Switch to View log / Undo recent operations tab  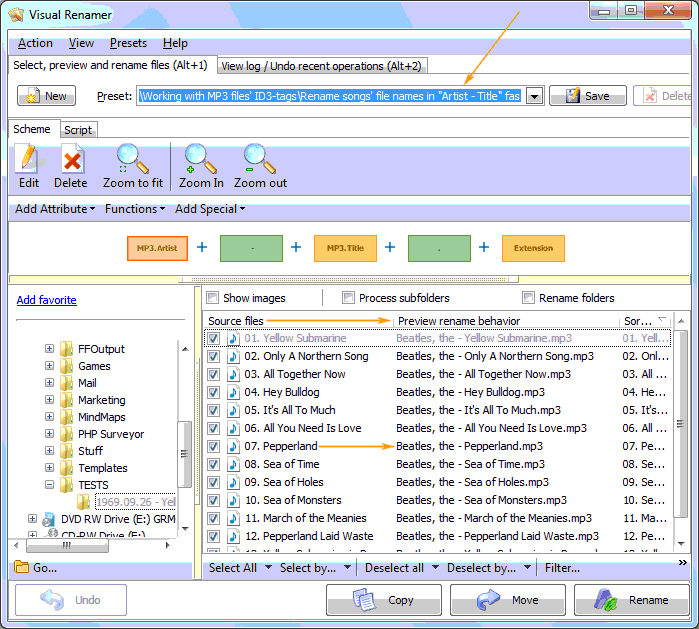(322, 66)
